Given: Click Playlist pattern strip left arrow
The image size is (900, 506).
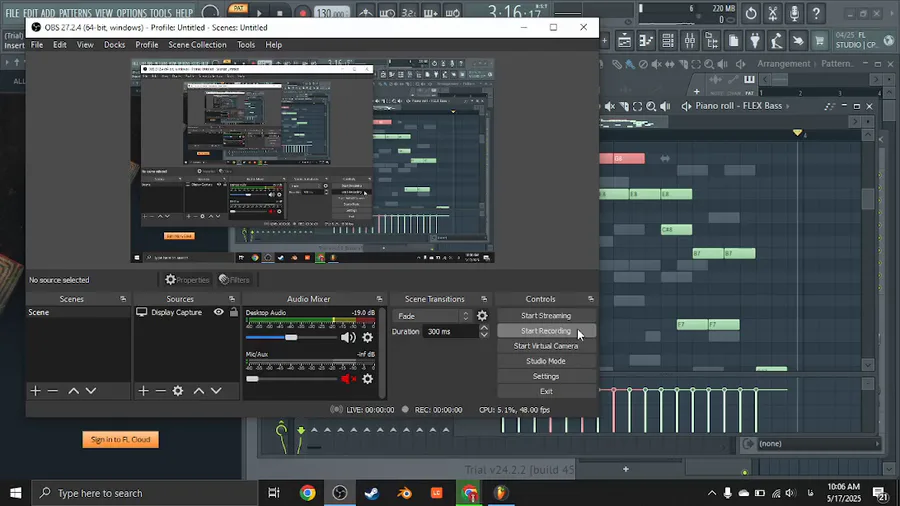Looking at the screenshot, I should [765, 80].
